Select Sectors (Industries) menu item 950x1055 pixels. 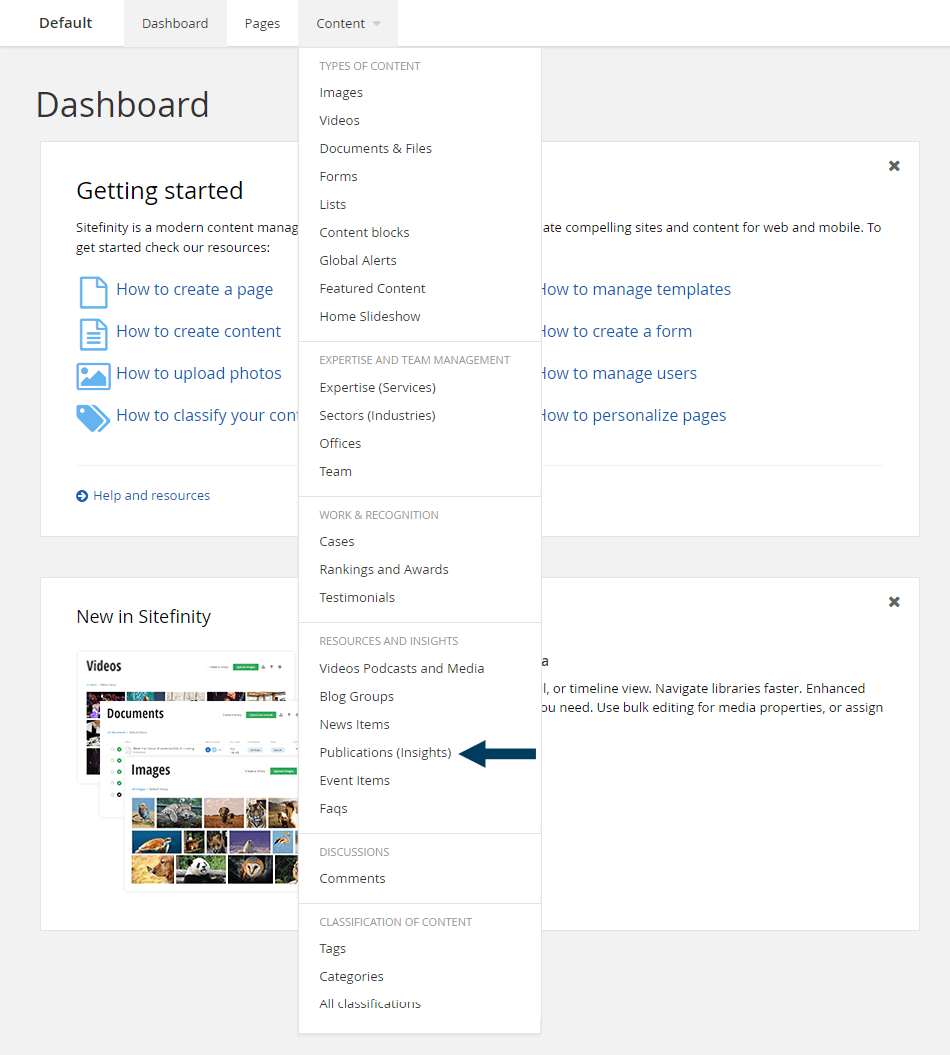pyautogui.click(x=377, y=416)
